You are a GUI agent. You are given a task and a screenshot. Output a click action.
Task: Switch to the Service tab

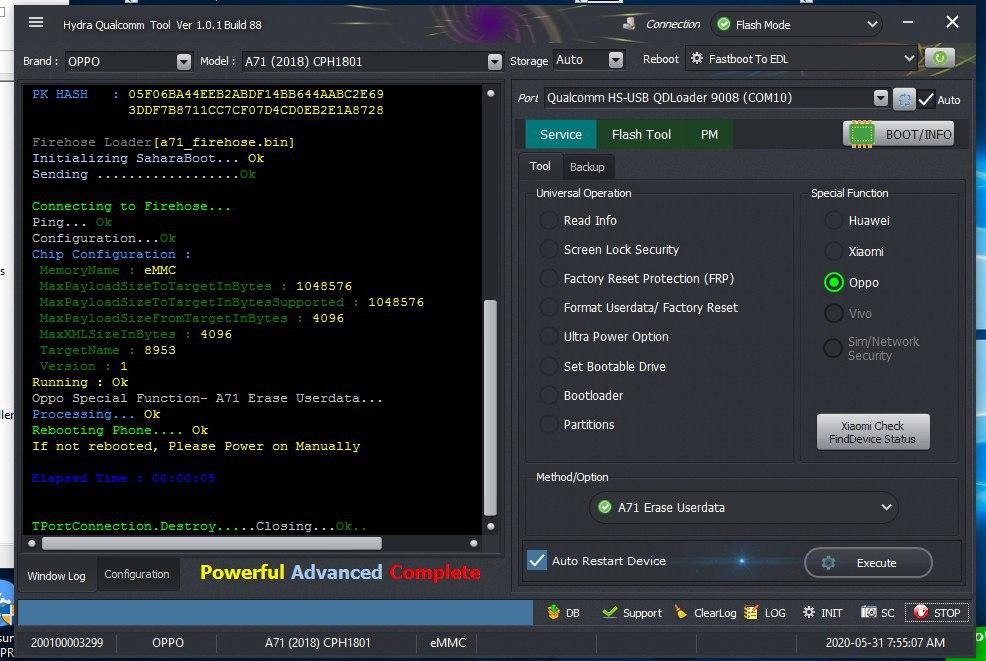[560, 134]
